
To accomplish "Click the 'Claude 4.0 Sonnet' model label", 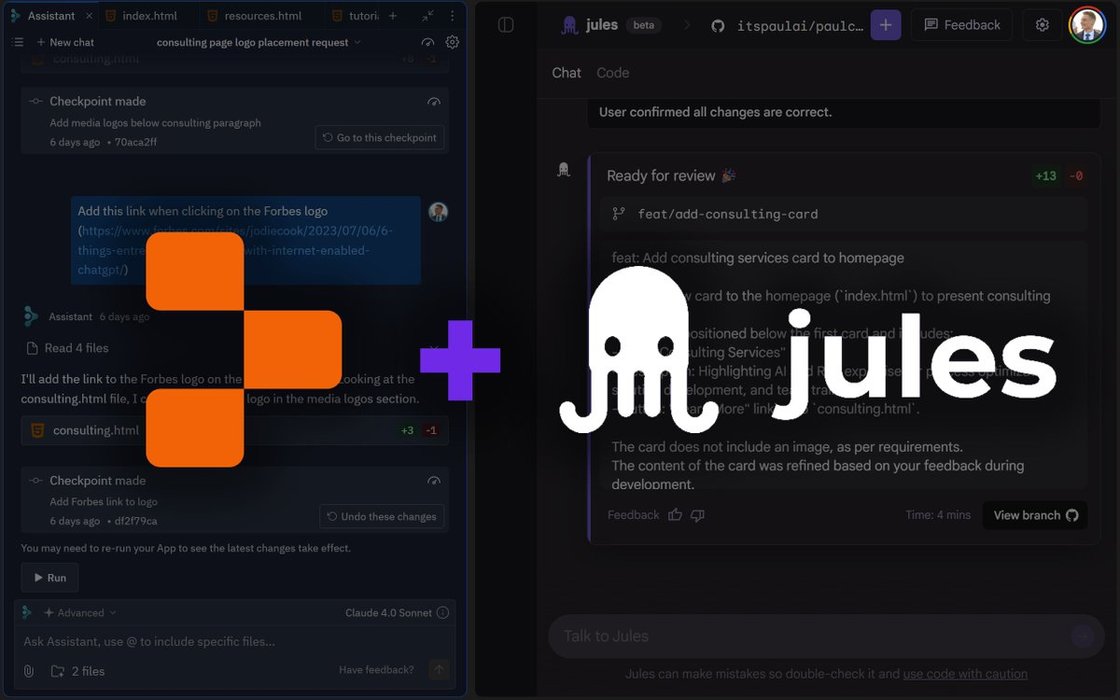I will click(389, 613).
